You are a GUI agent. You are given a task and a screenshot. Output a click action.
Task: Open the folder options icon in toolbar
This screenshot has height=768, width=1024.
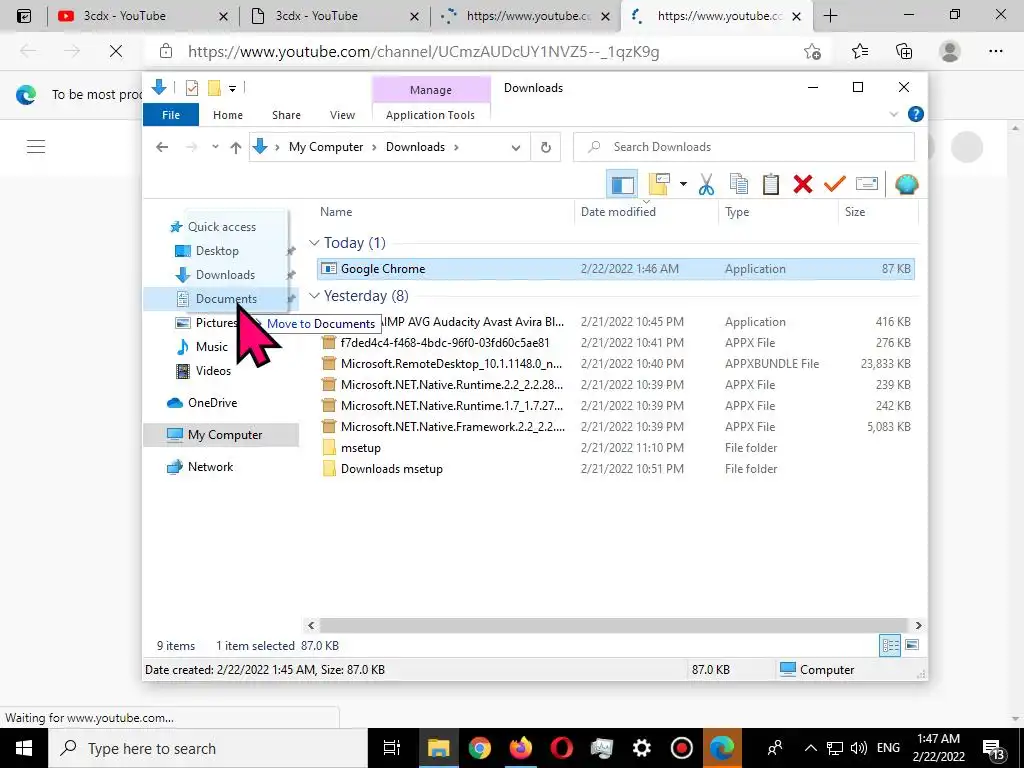(x=660, y=185)
